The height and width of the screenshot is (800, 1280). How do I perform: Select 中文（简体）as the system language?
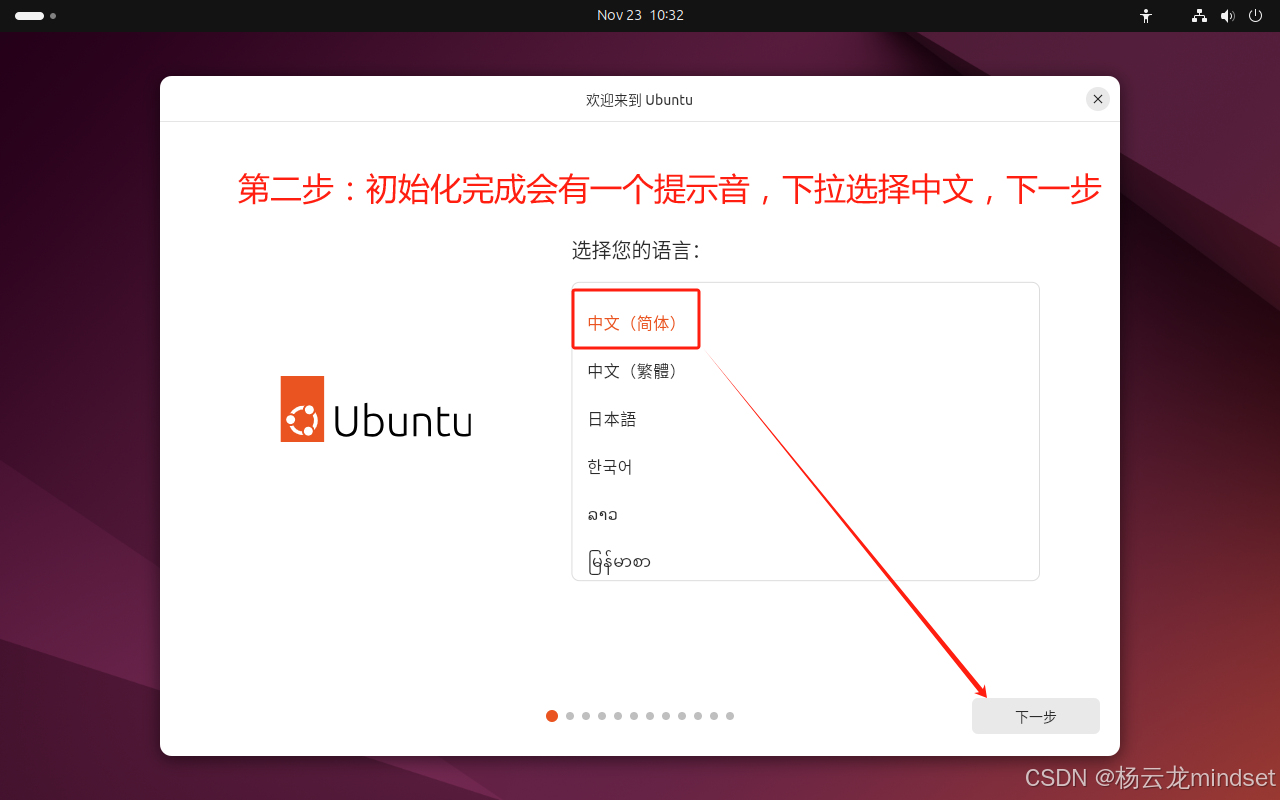tap(633, 320)
